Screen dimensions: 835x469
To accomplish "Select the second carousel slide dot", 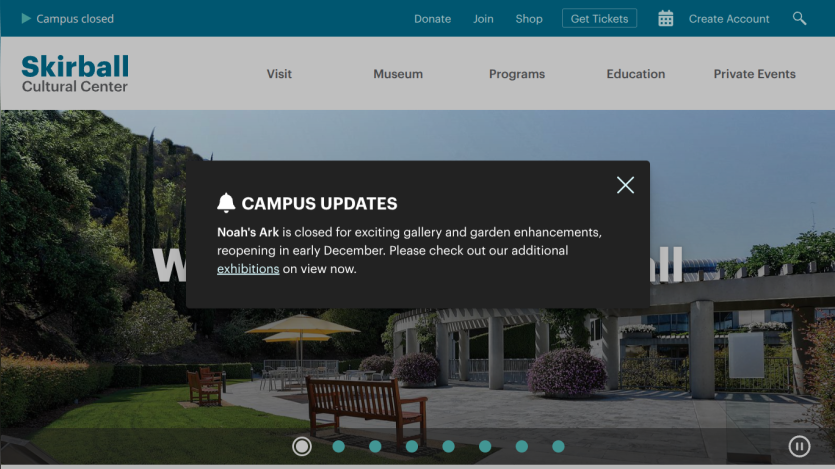I will (338, 446).
